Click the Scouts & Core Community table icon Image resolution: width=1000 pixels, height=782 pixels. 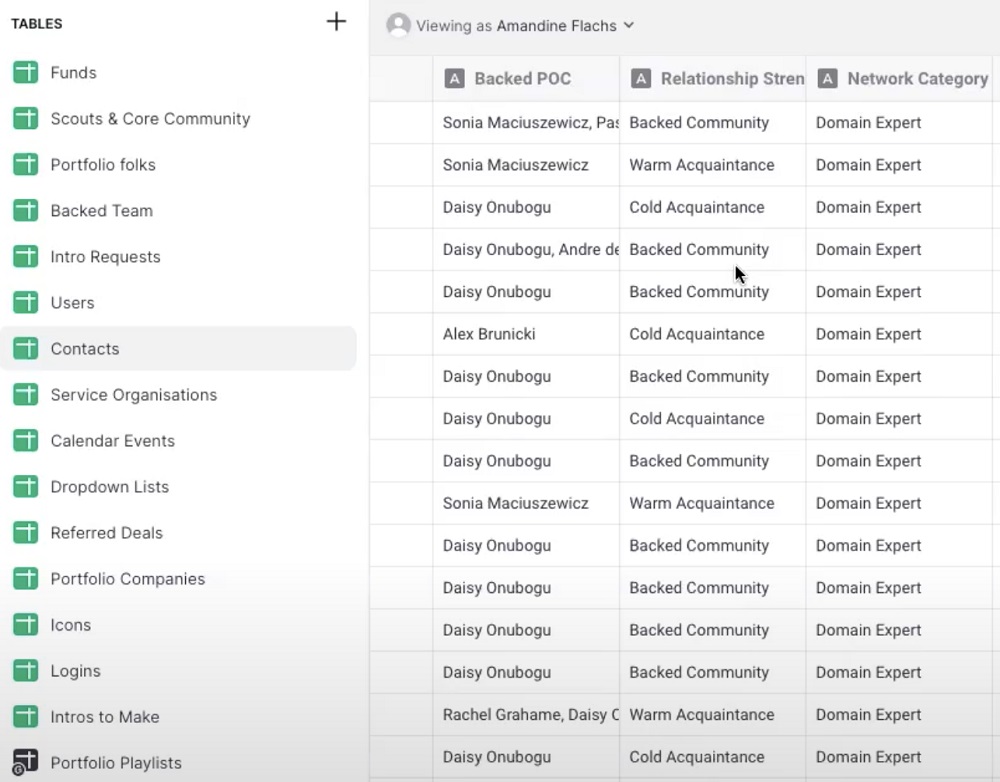tap(26, 119)
